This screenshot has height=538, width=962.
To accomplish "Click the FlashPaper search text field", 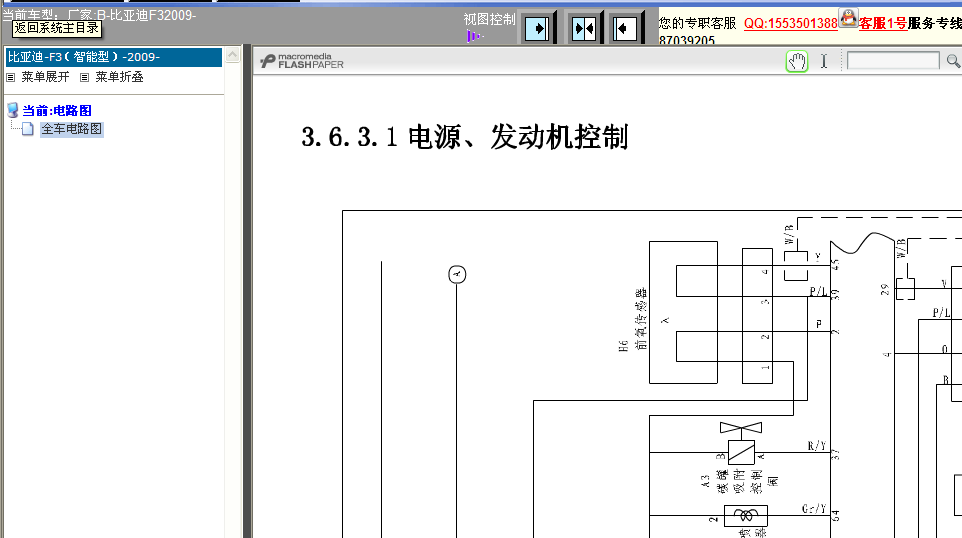I will click(893, 61).
